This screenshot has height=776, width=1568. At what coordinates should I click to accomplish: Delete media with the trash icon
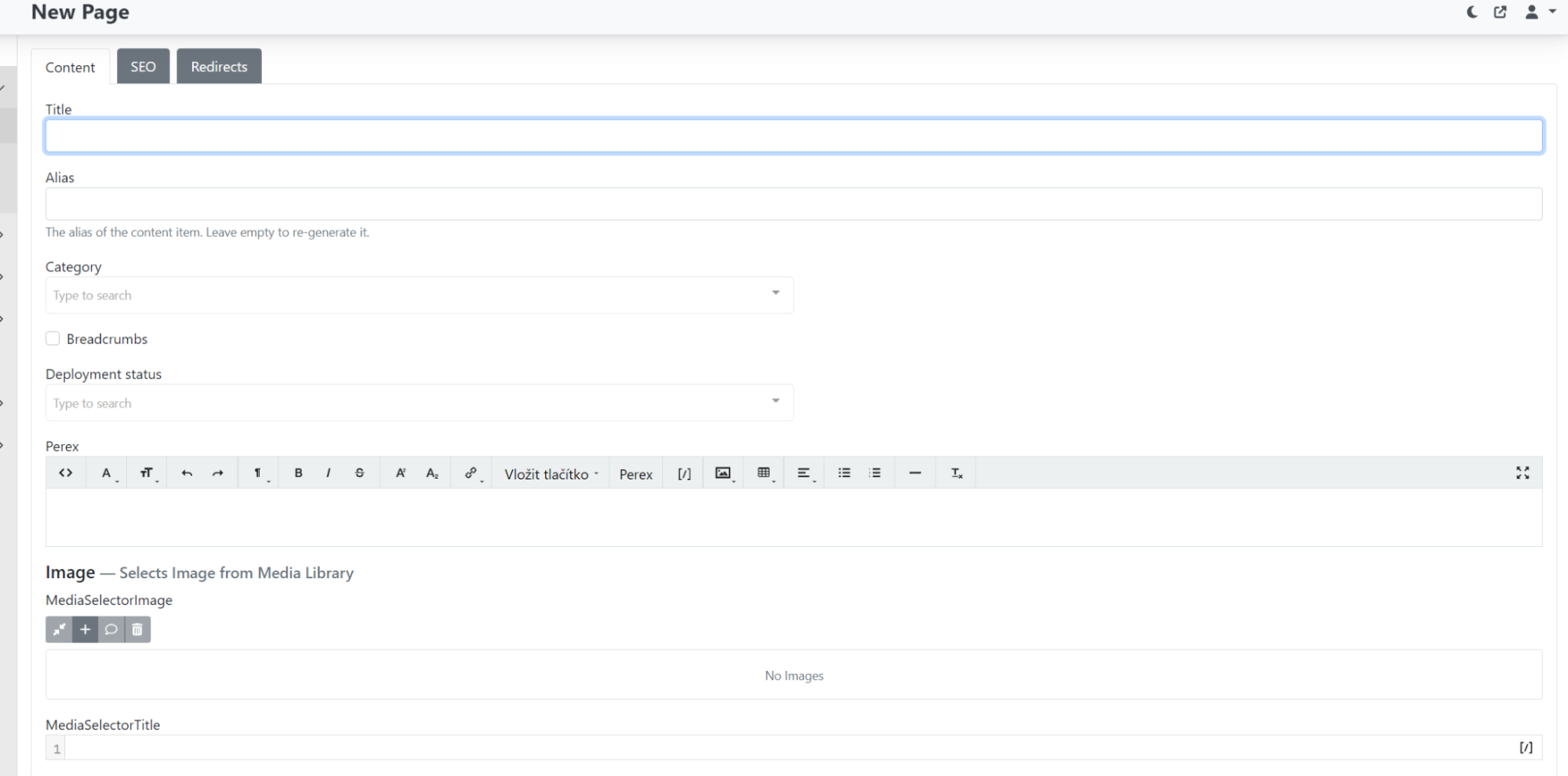[137, 629]
